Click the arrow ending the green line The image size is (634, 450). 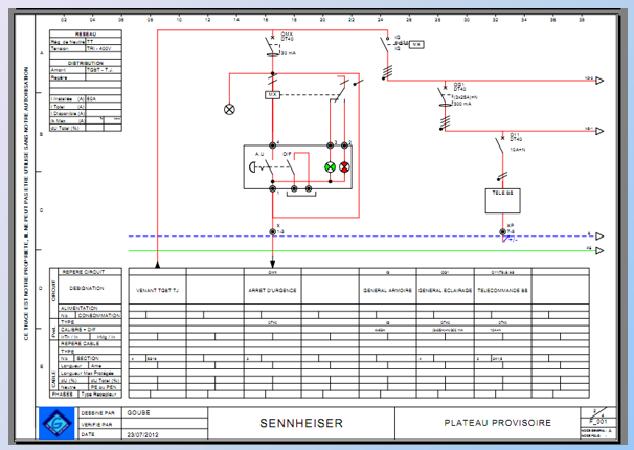pos(599,251)
